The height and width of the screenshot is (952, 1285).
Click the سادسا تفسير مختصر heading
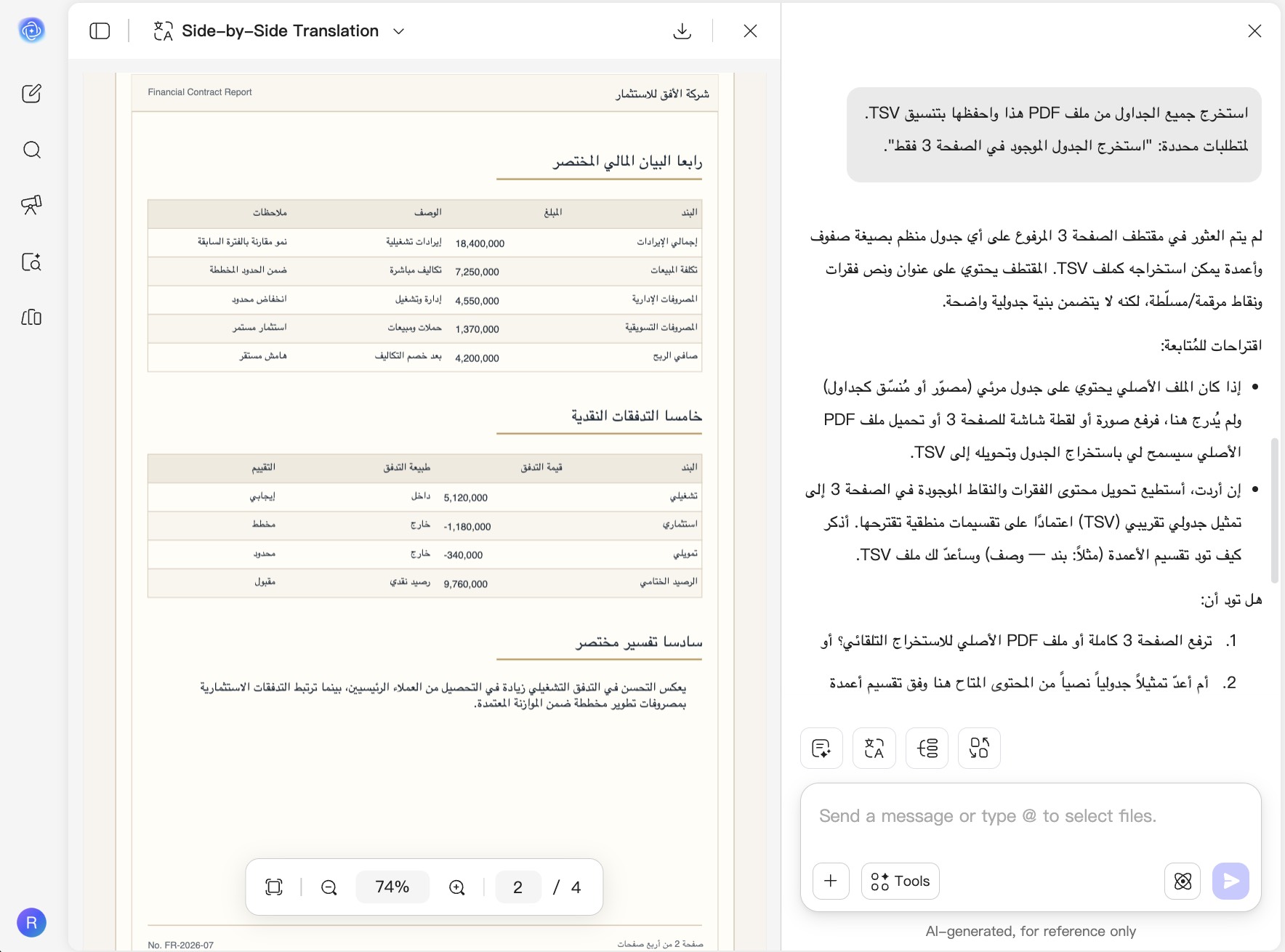point(639,642)
